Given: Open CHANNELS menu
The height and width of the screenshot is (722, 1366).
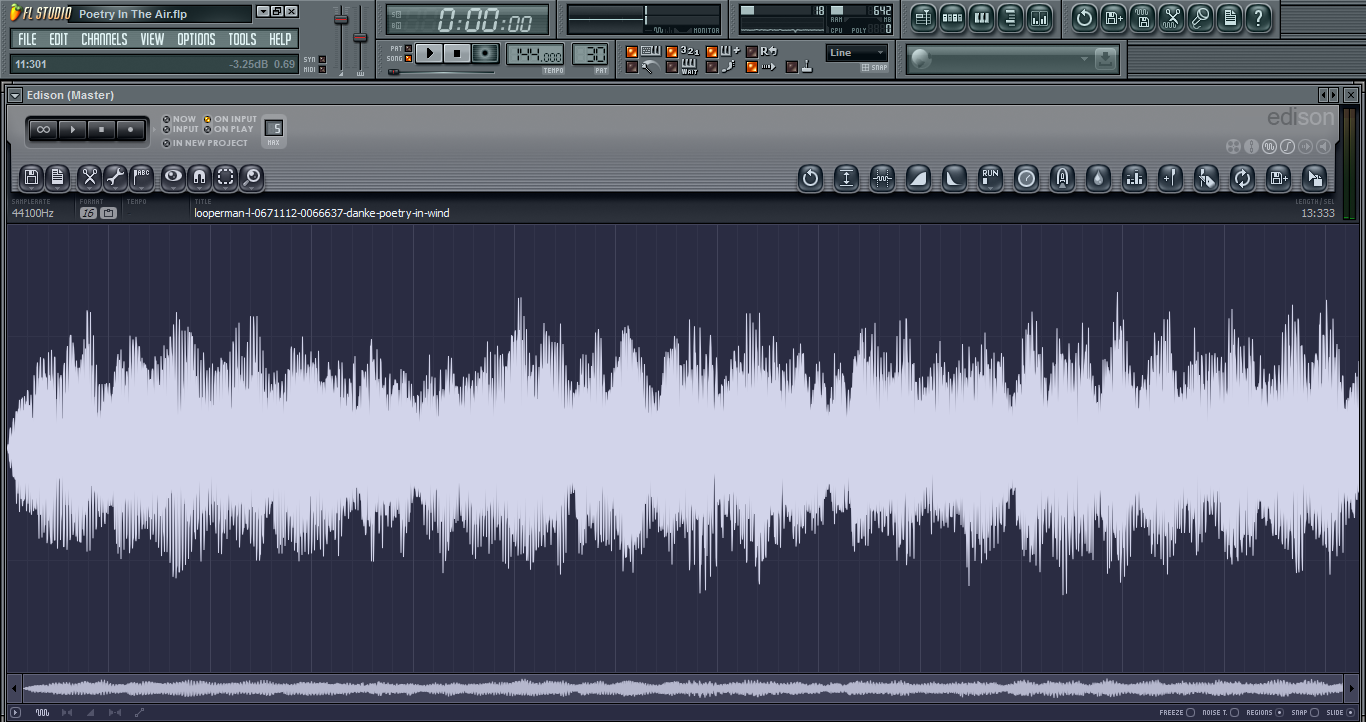Looking at the screenshot, I should click(x=104, y=40).
